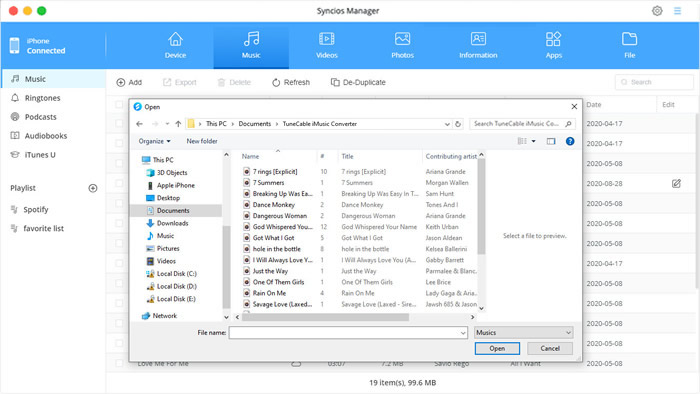Click the Add toolbar button
This screenshot has height=394, width=700.
(129, 82)
